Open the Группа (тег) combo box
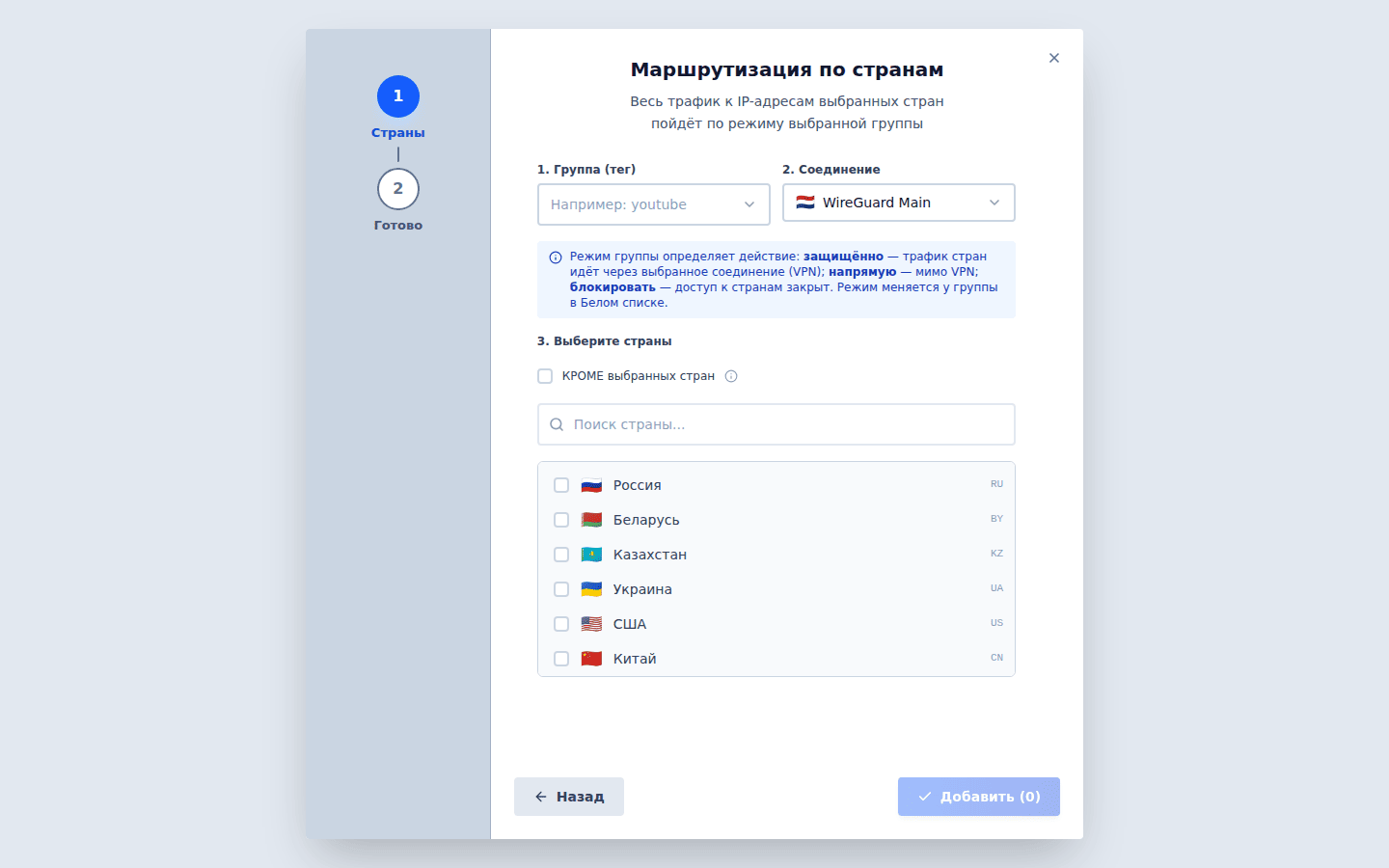Image resolution: width=1389 pixels, height=868 pixels. tap(654, 204)
